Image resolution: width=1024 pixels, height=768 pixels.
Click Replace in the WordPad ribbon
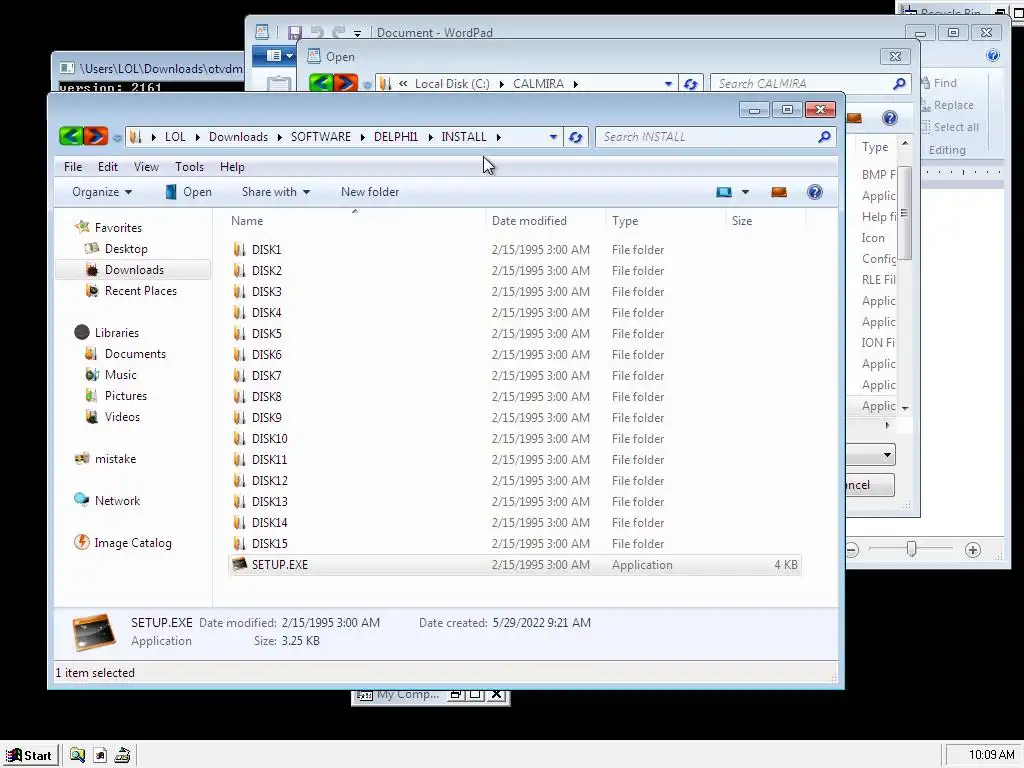[947, 105]
